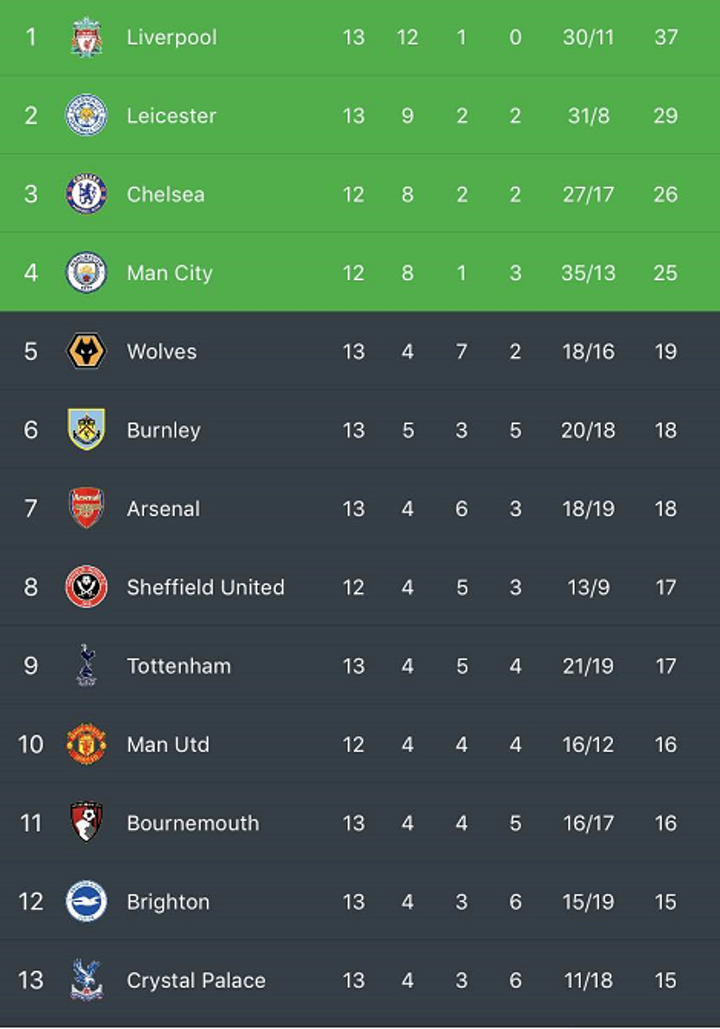Click the Man City club crest
Screen dimensions: 720x1029
(86, 272)
